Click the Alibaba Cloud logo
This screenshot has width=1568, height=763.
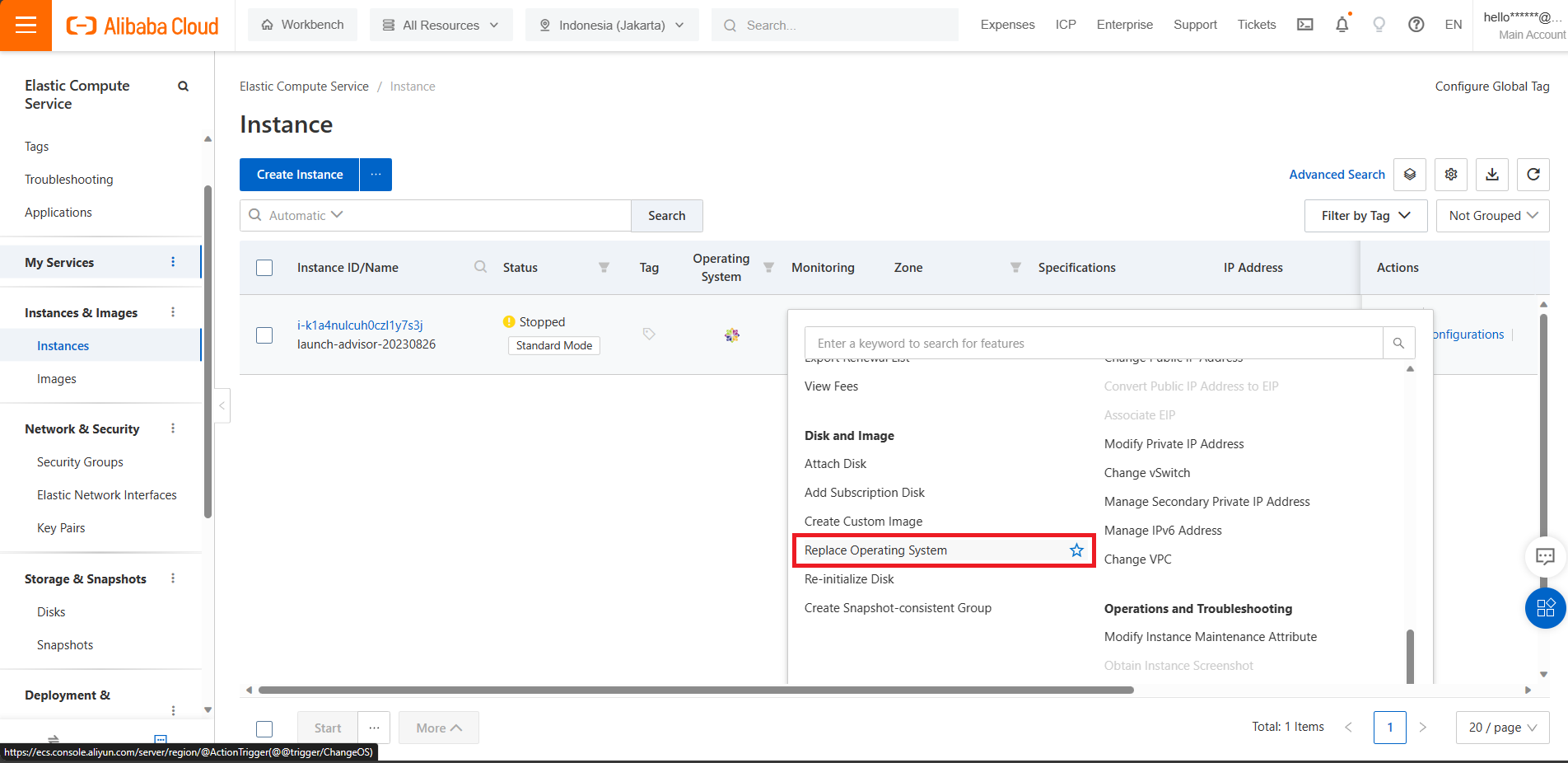coord(142,26)
